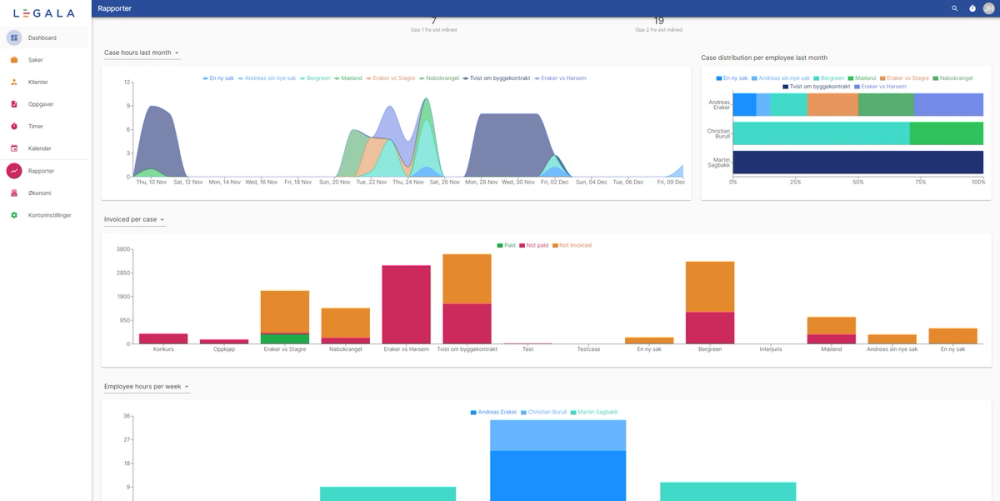Screen dimensions: 1000x501
Task: Open the Kalender calendar icon
Action: click(x=14, y=149)
